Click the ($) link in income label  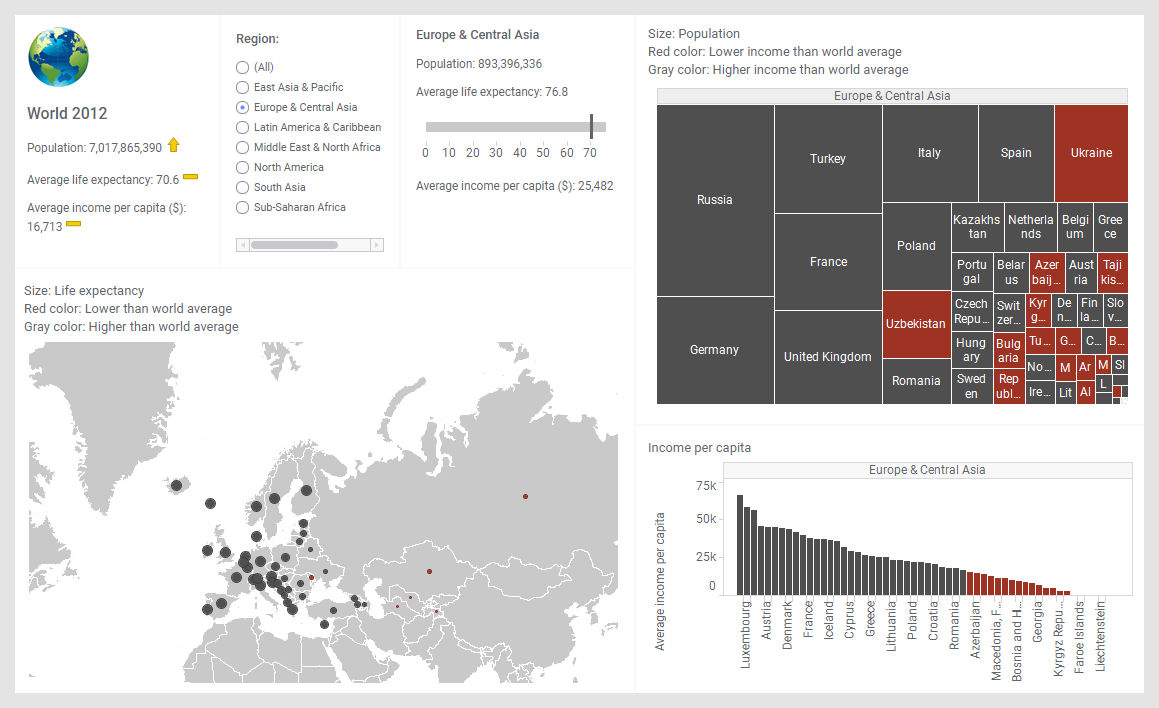click(x=177, y=208)
